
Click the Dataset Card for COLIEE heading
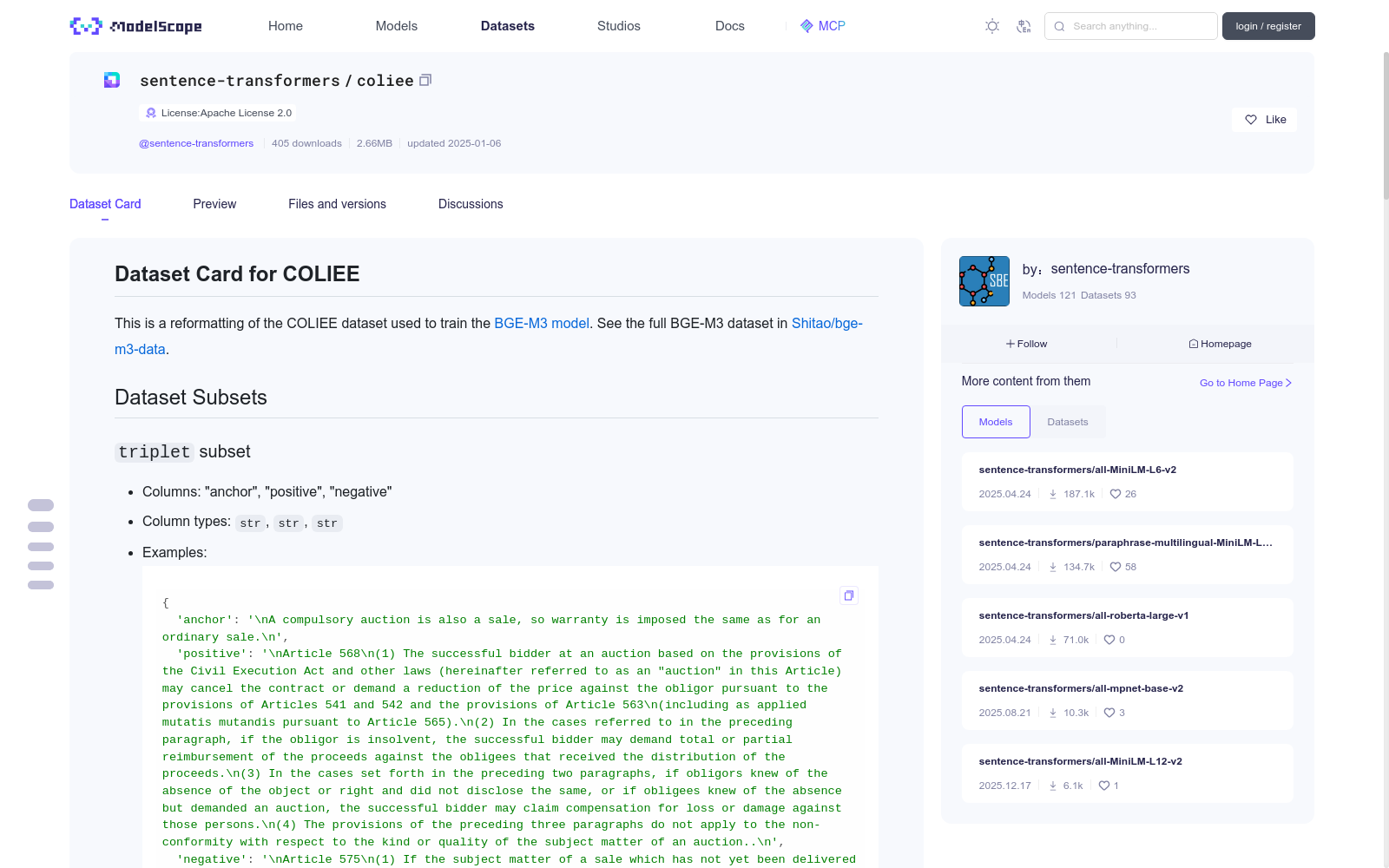237,274
